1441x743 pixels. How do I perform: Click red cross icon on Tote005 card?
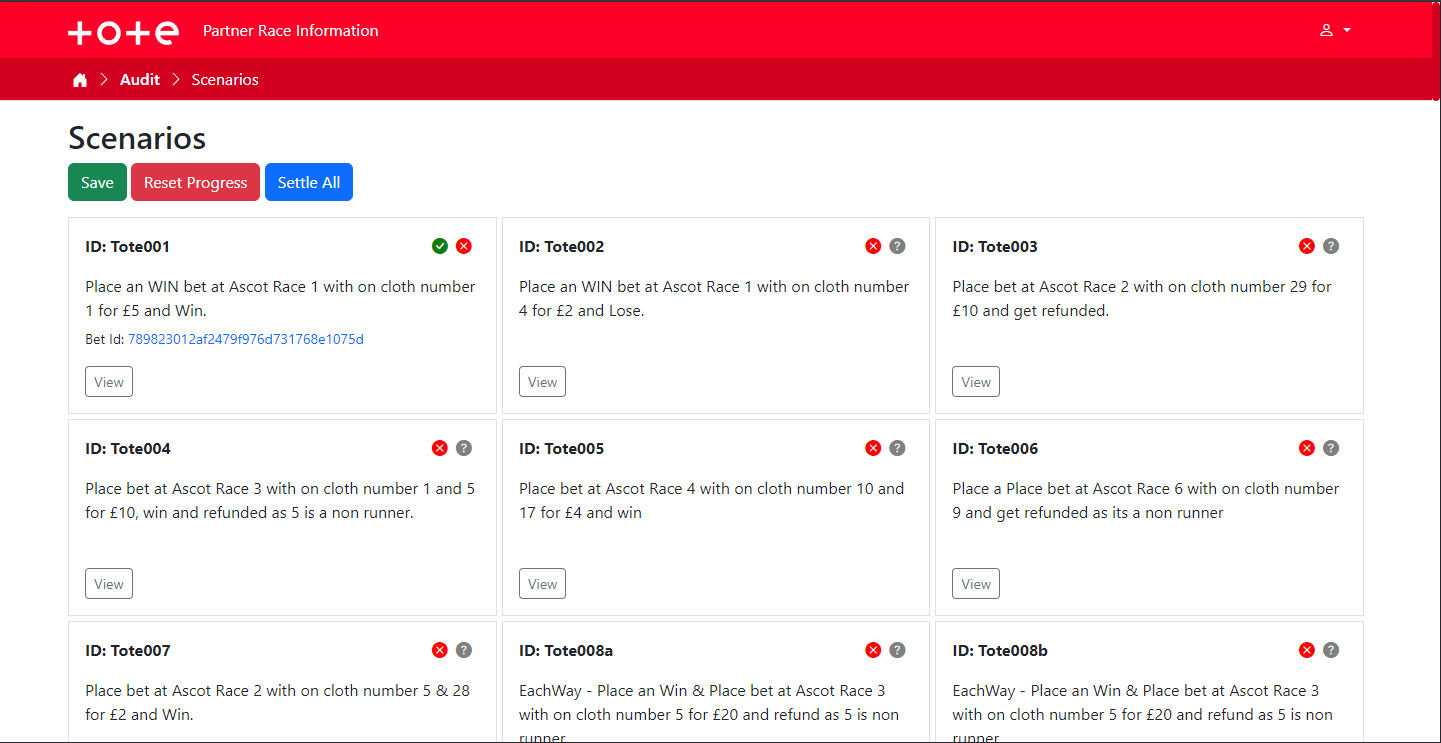click(x=873, y=448)
